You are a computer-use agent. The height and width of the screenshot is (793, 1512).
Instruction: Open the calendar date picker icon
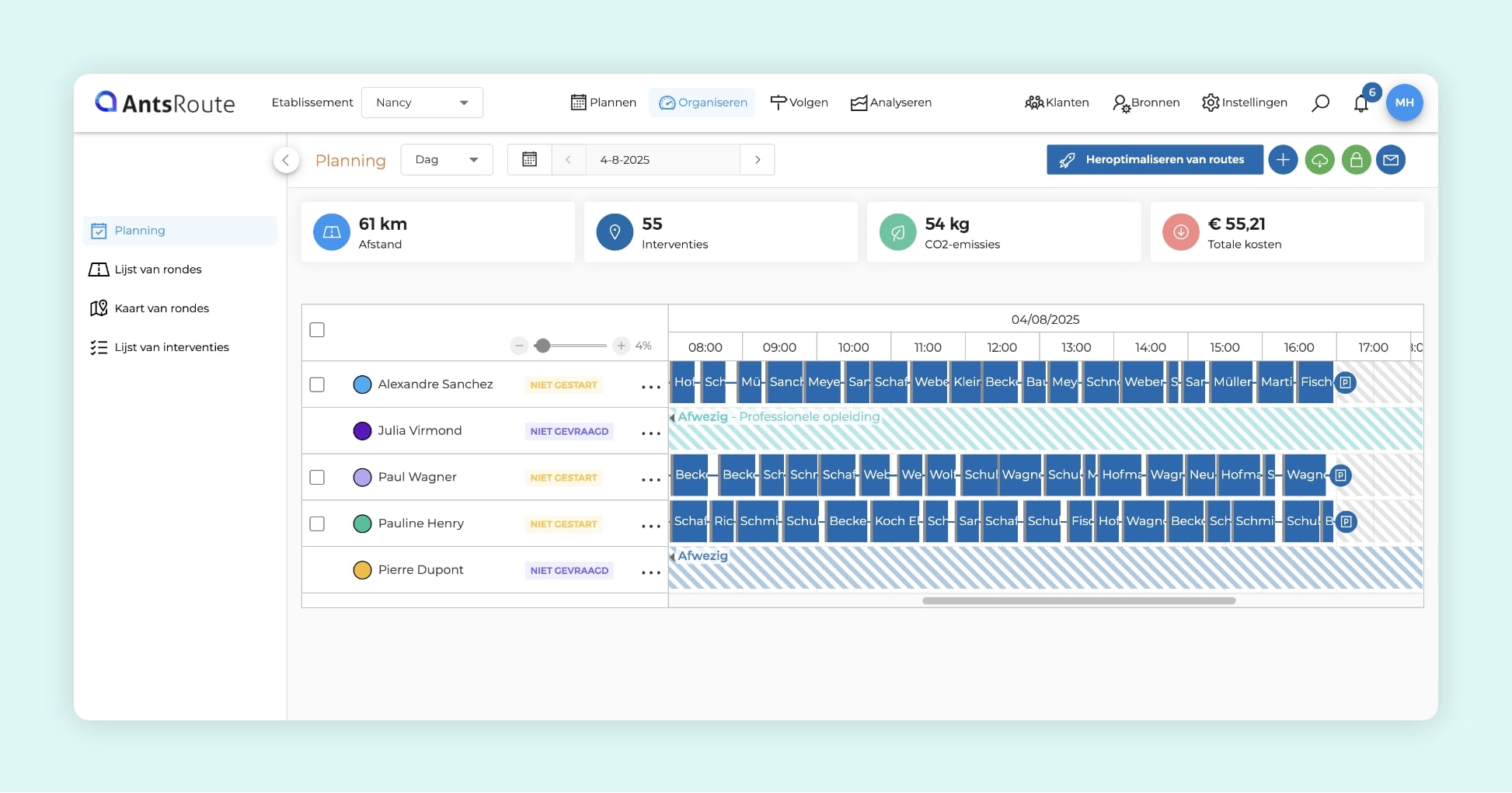click(529, 159)
